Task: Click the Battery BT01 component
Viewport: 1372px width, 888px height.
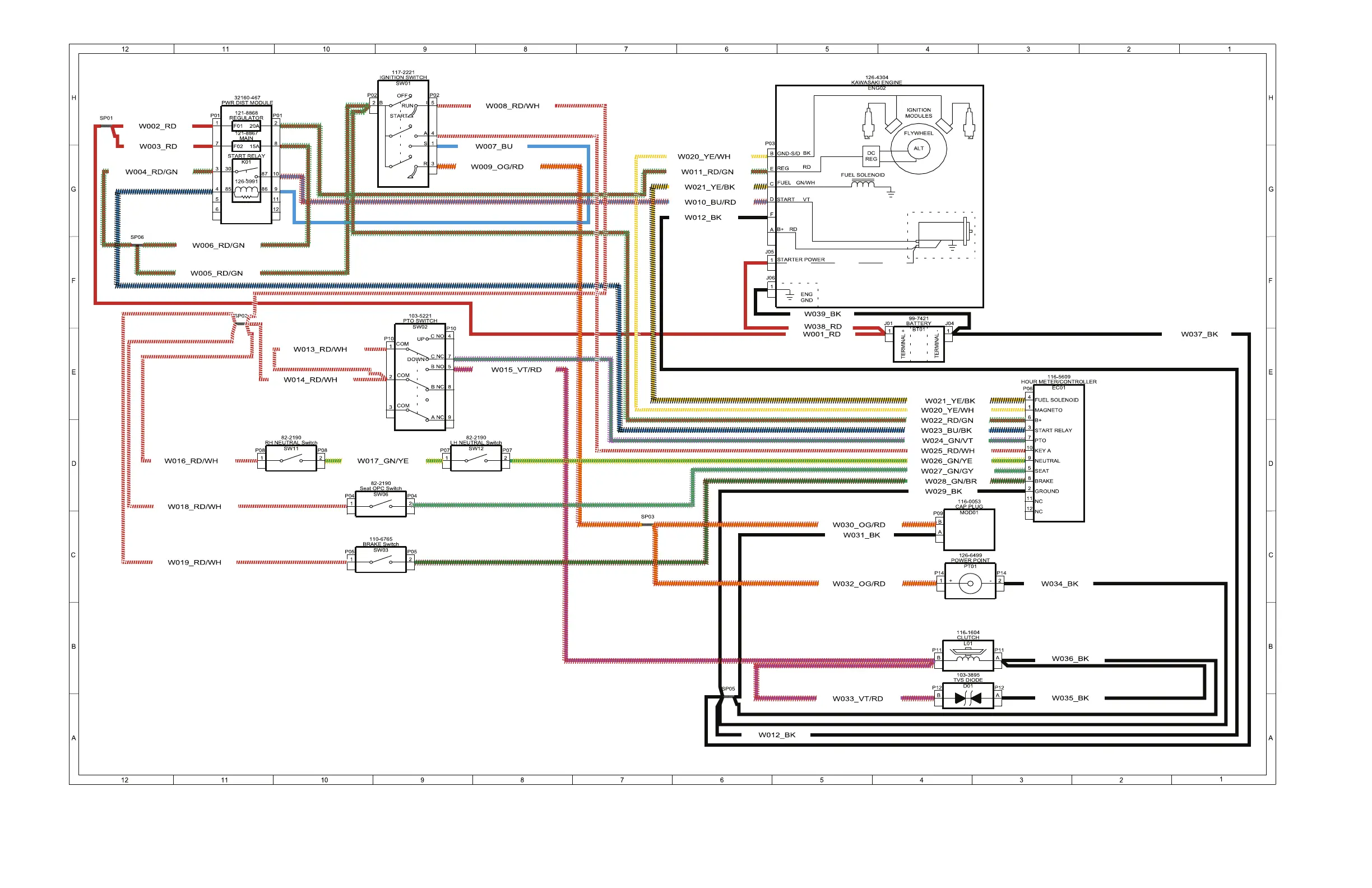Action: coord(919,344)
